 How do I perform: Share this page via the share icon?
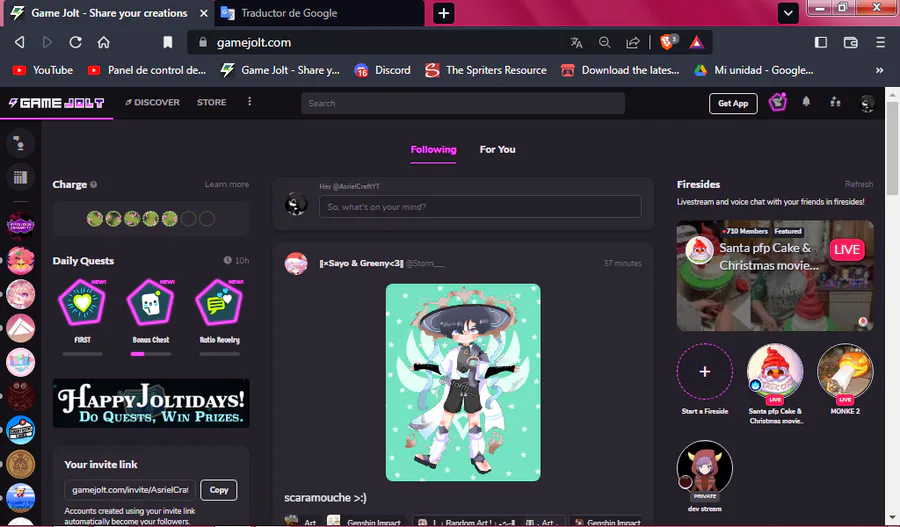633,42
